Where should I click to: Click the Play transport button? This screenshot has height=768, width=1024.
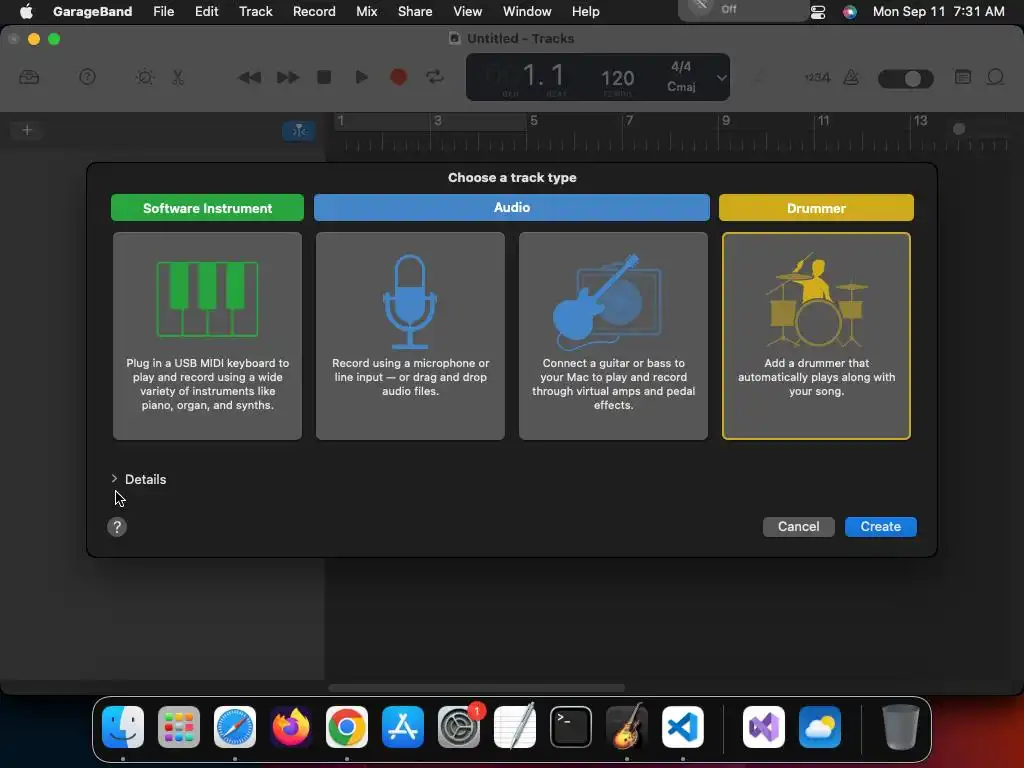pos(361,77)
